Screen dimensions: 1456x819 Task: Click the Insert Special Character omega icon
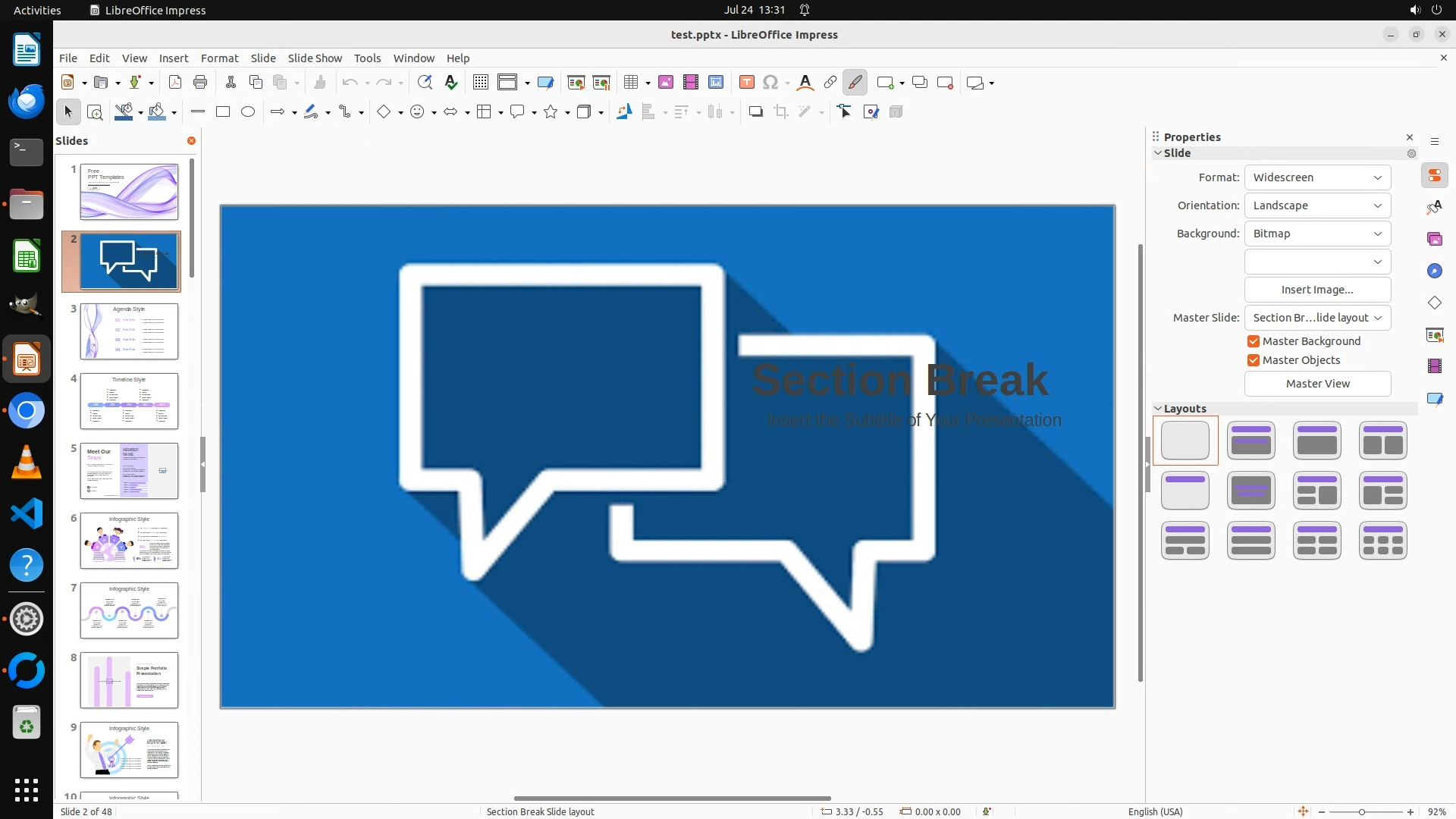pyautogui.click(x=770, y=83)
